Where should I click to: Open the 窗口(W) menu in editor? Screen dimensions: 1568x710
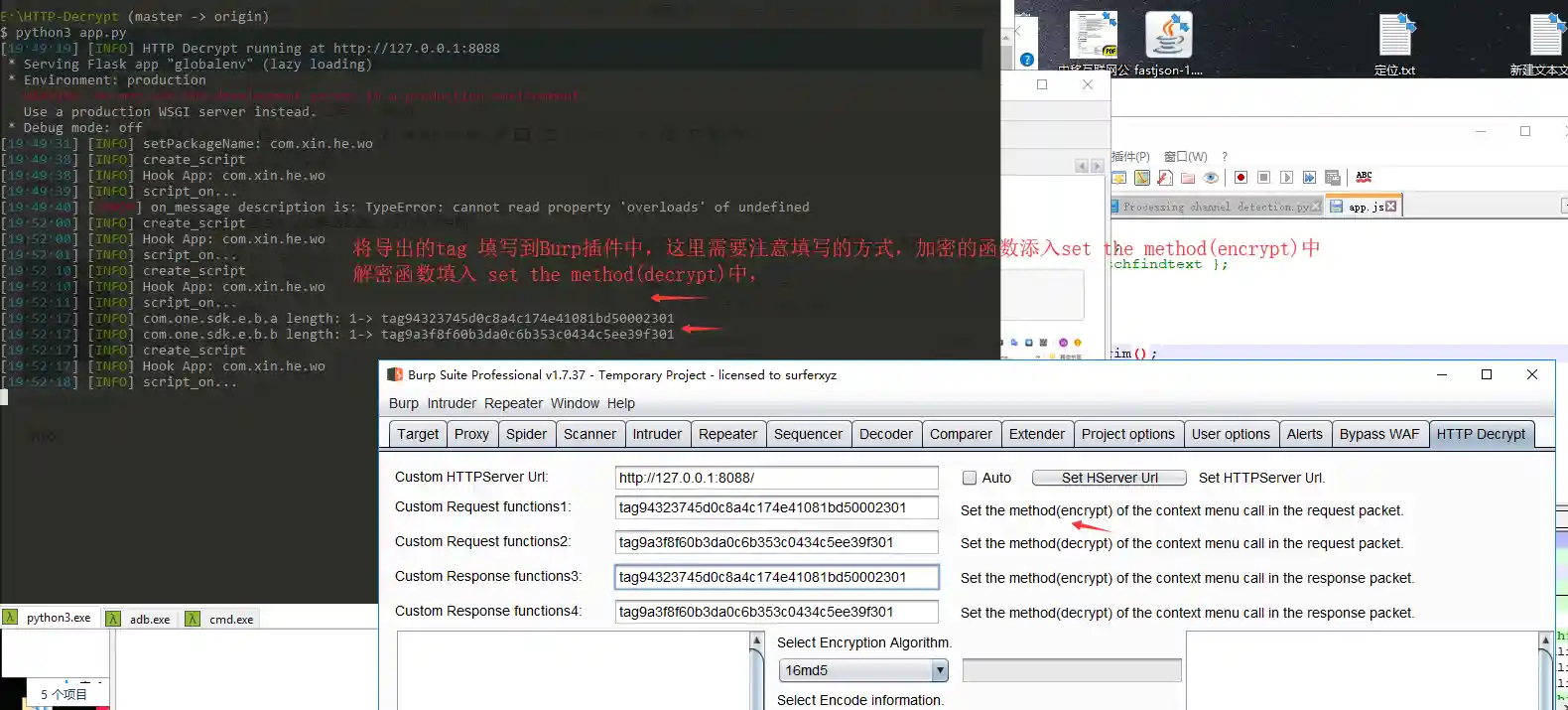pos(1186,157)
